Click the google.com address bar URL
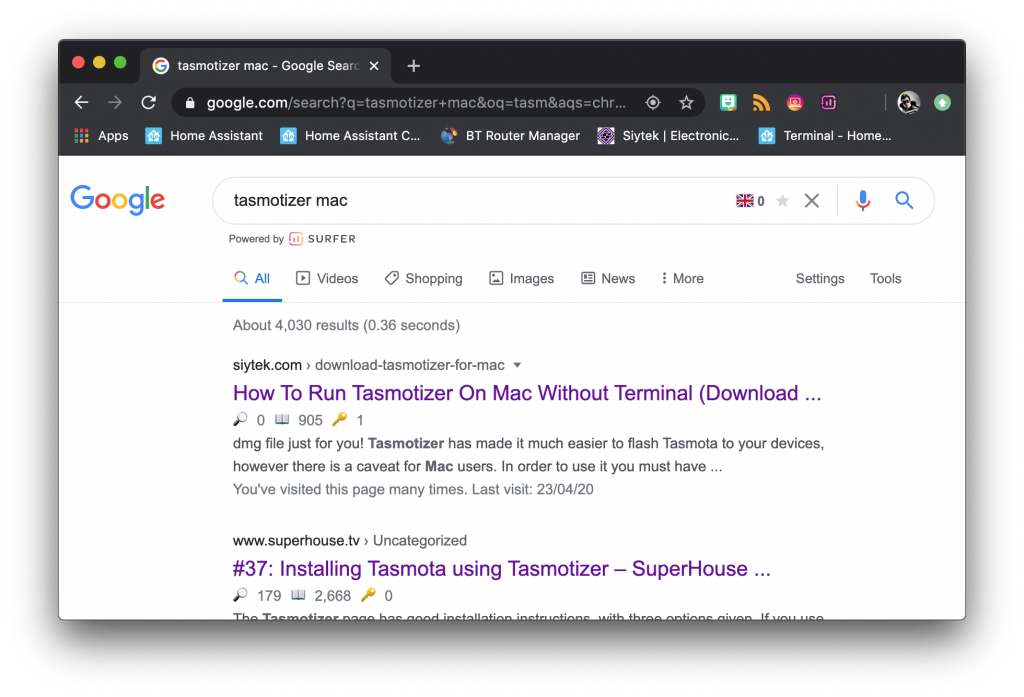This screenshot has height=697, width=1024. coord(416,103)
